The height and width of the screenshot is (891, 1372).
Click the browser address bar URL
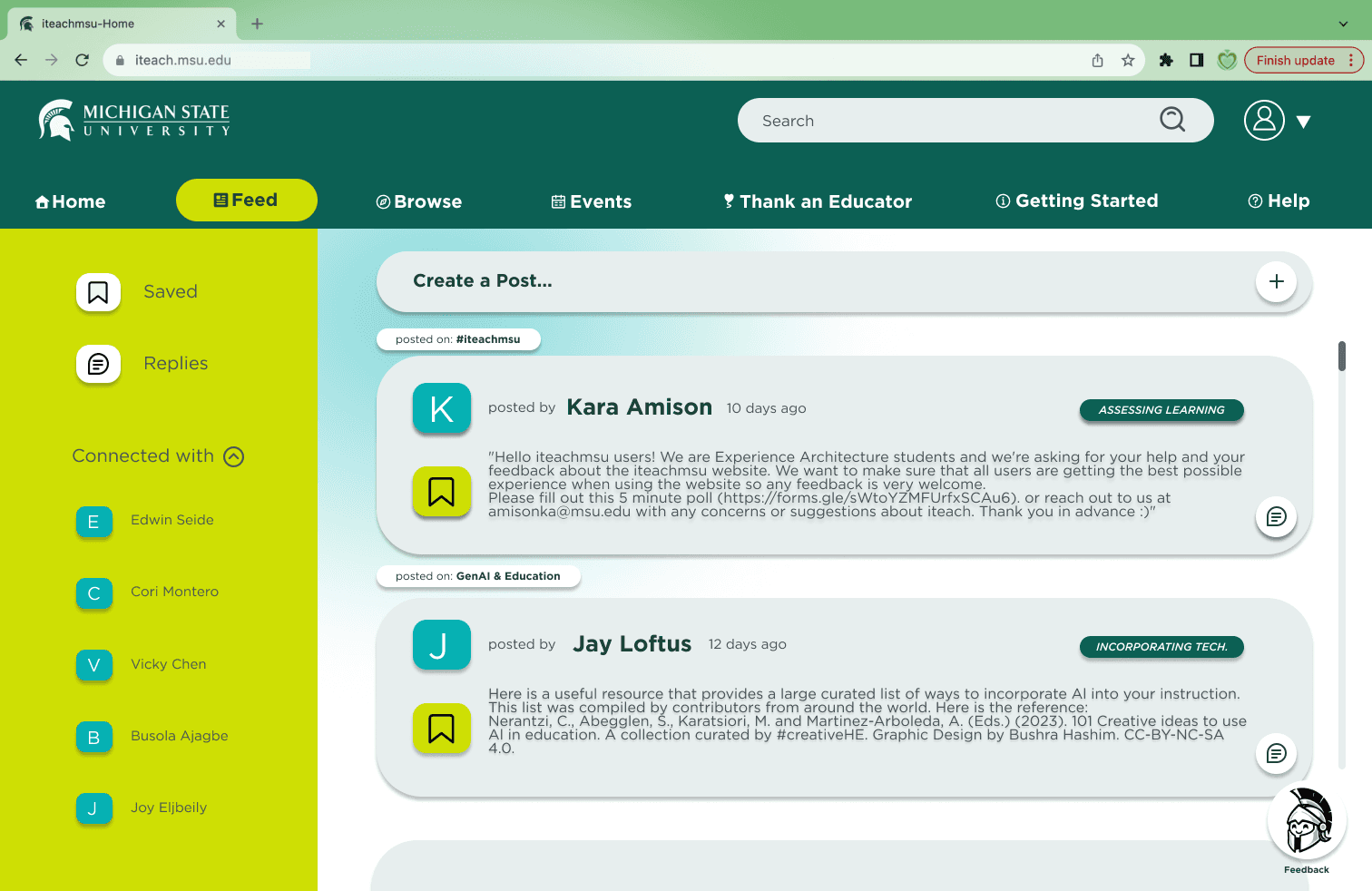click(x=183, y=60)
